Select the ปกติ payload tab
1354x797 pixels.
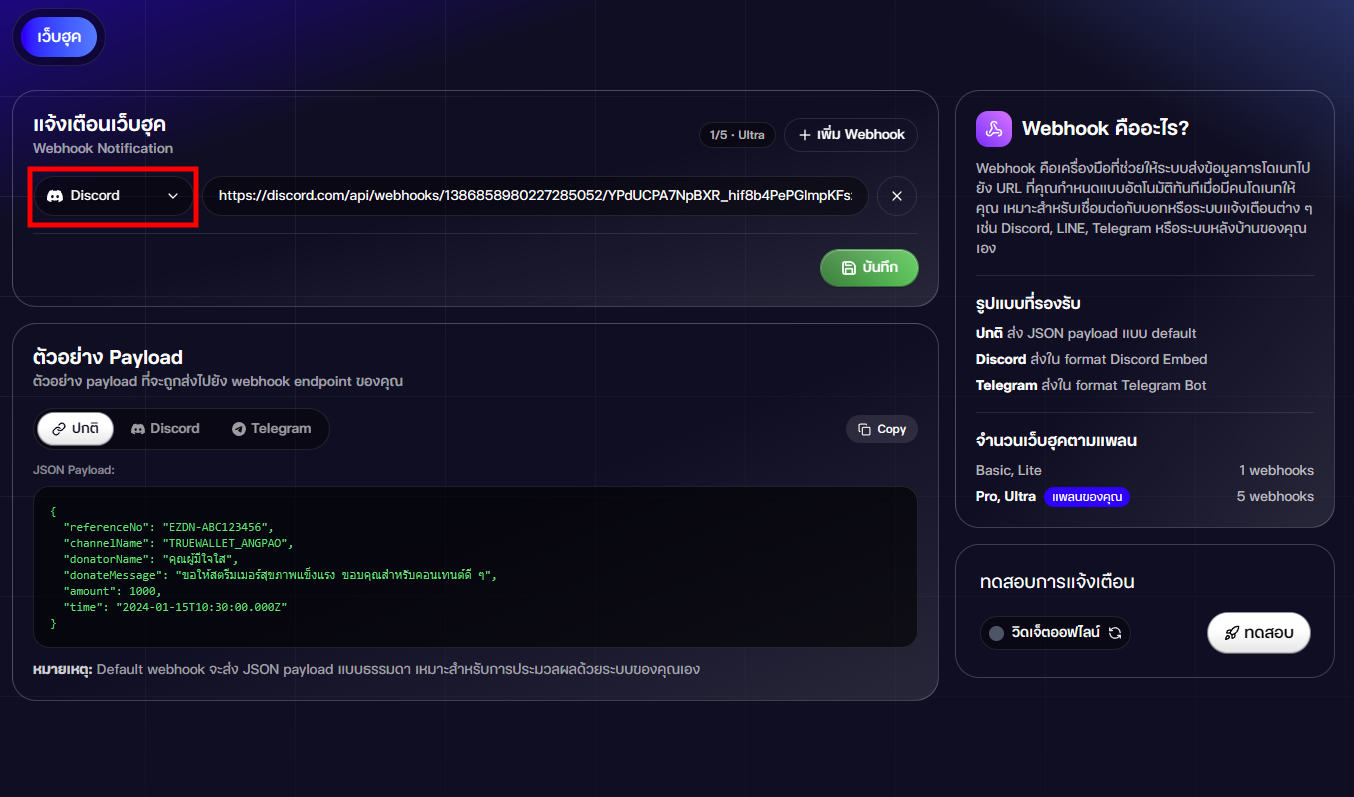75,428
